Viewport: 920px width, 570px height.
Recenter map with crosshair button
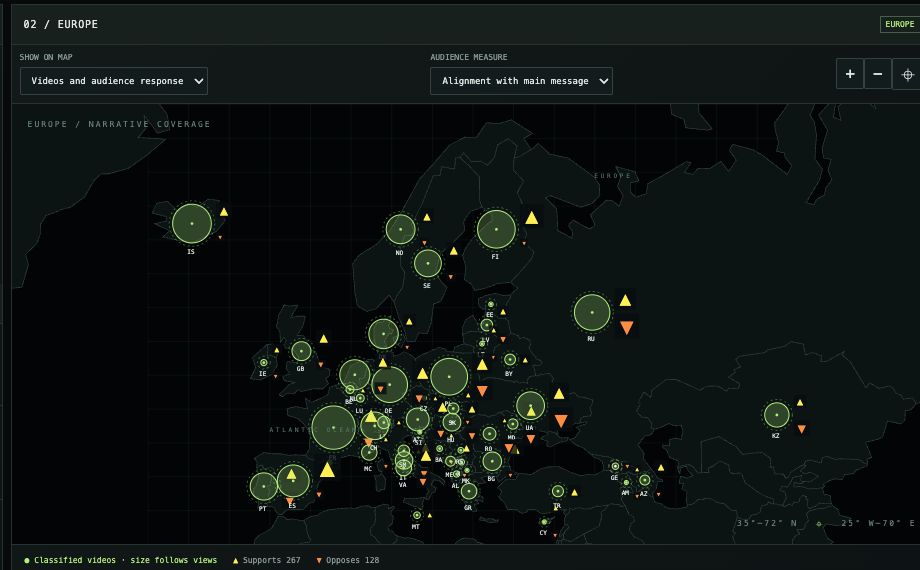(907, 75)
